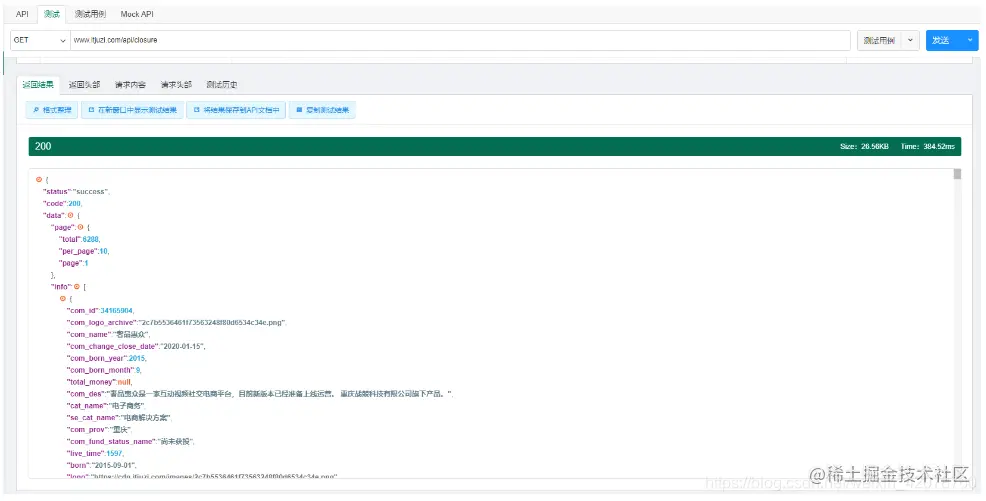Click the Time: 384.52ms label

coord(928,146)
